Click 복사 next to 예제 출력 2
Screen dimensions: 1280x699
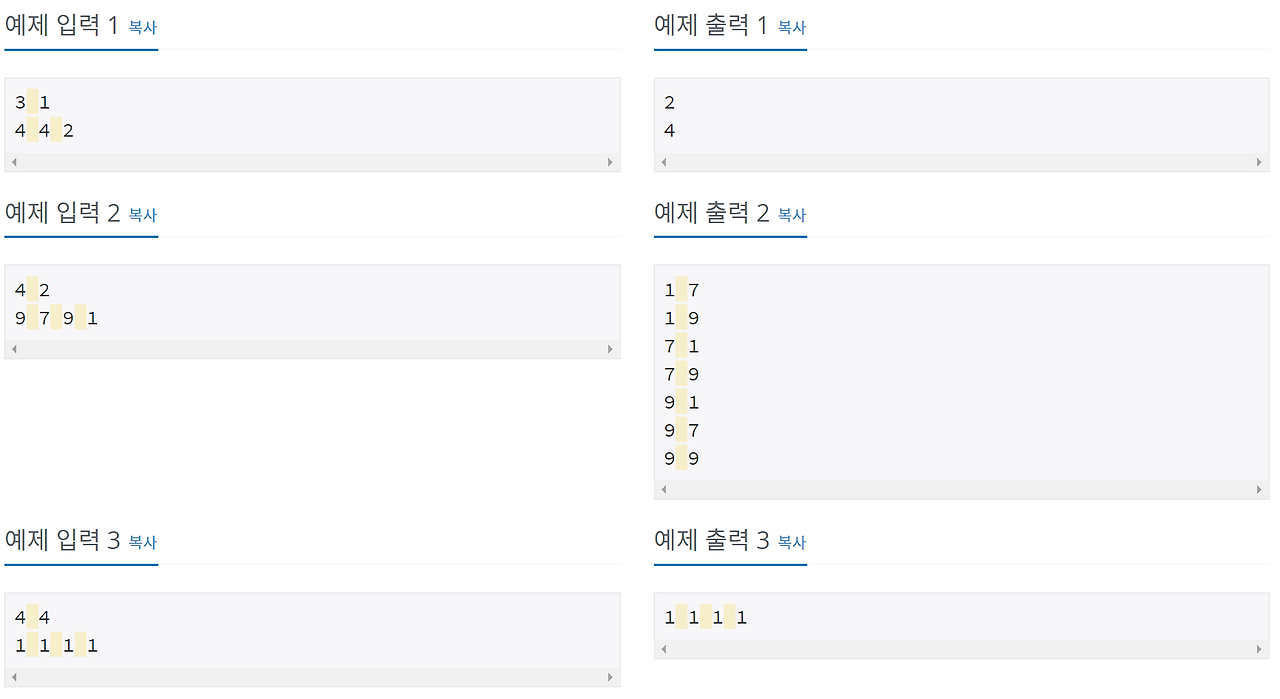point(791,215)
